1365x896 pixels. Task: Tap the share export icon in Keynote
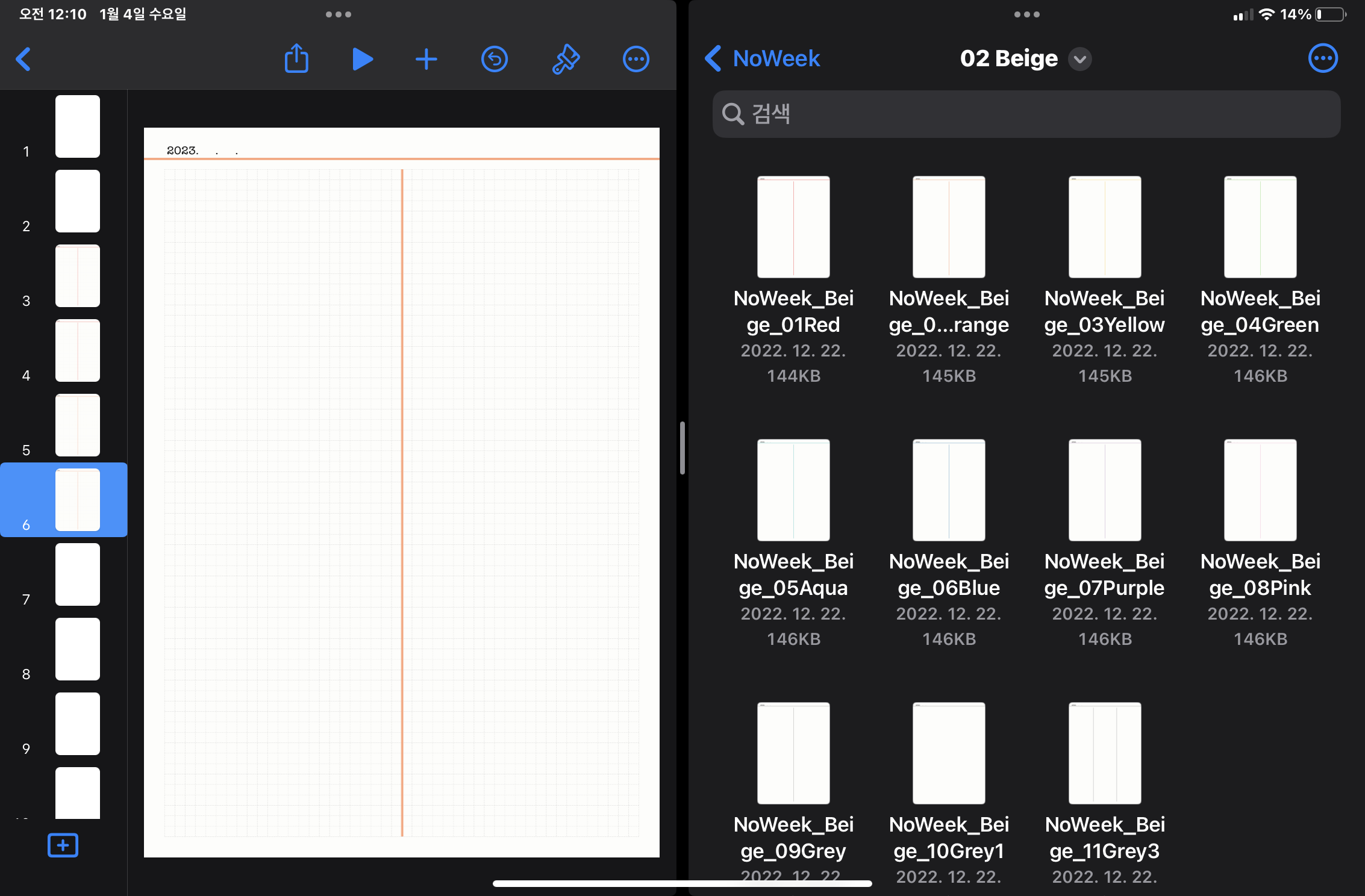coord(296,59)
